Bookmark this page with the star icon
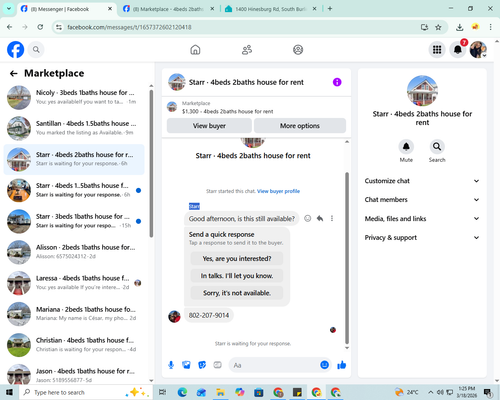Viewport: 500px width, 400px height. [438, 27]
